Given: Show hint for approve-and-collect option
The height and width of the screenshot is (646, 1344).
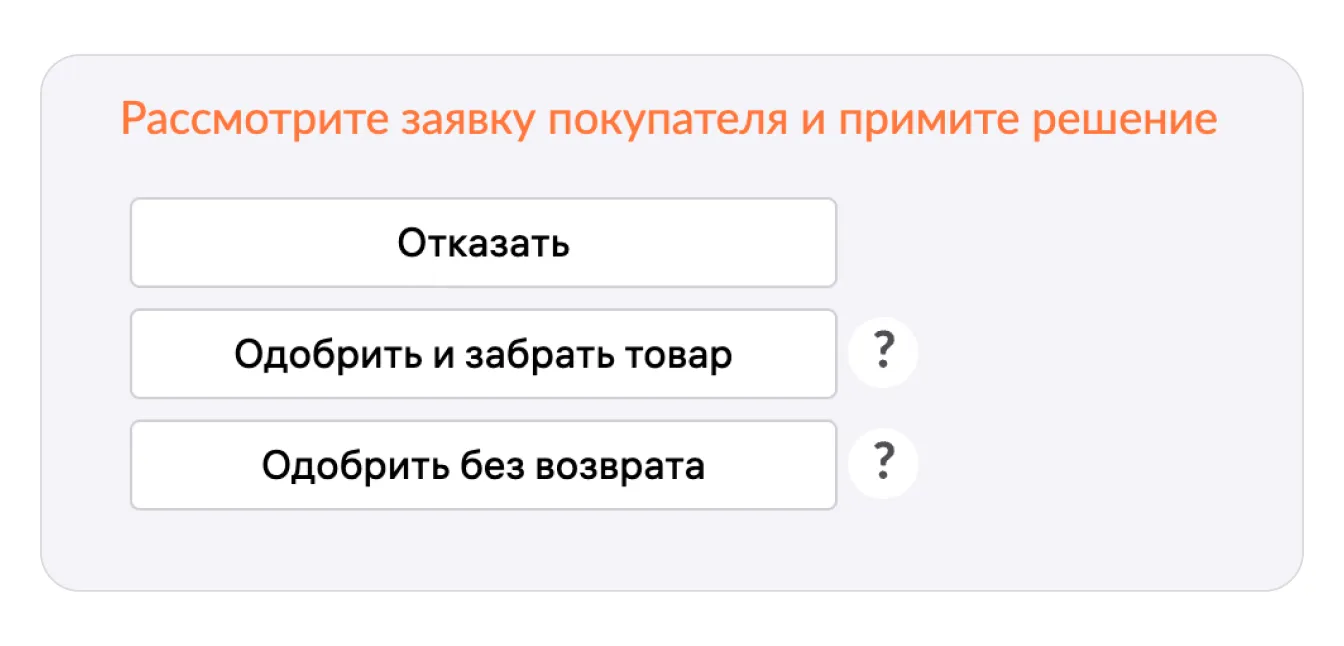Looking at the screenshot, I should 882,353.
